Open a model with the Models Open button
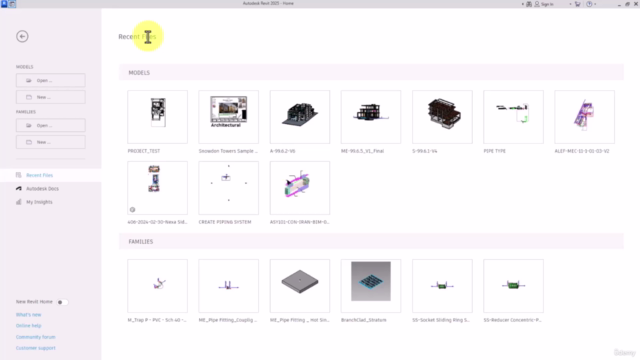640x360 pixels. coord(51,80)
